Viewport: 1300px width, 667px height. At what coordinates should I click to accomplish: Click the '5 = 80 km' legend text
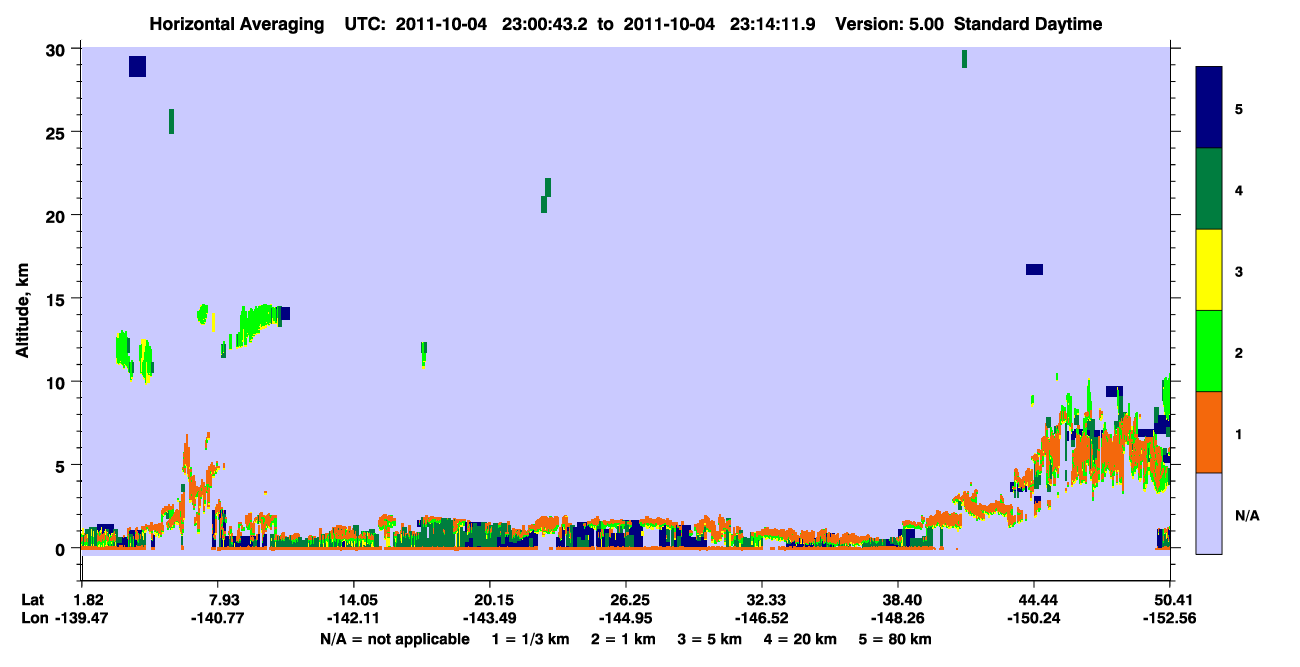pos(895,639)
